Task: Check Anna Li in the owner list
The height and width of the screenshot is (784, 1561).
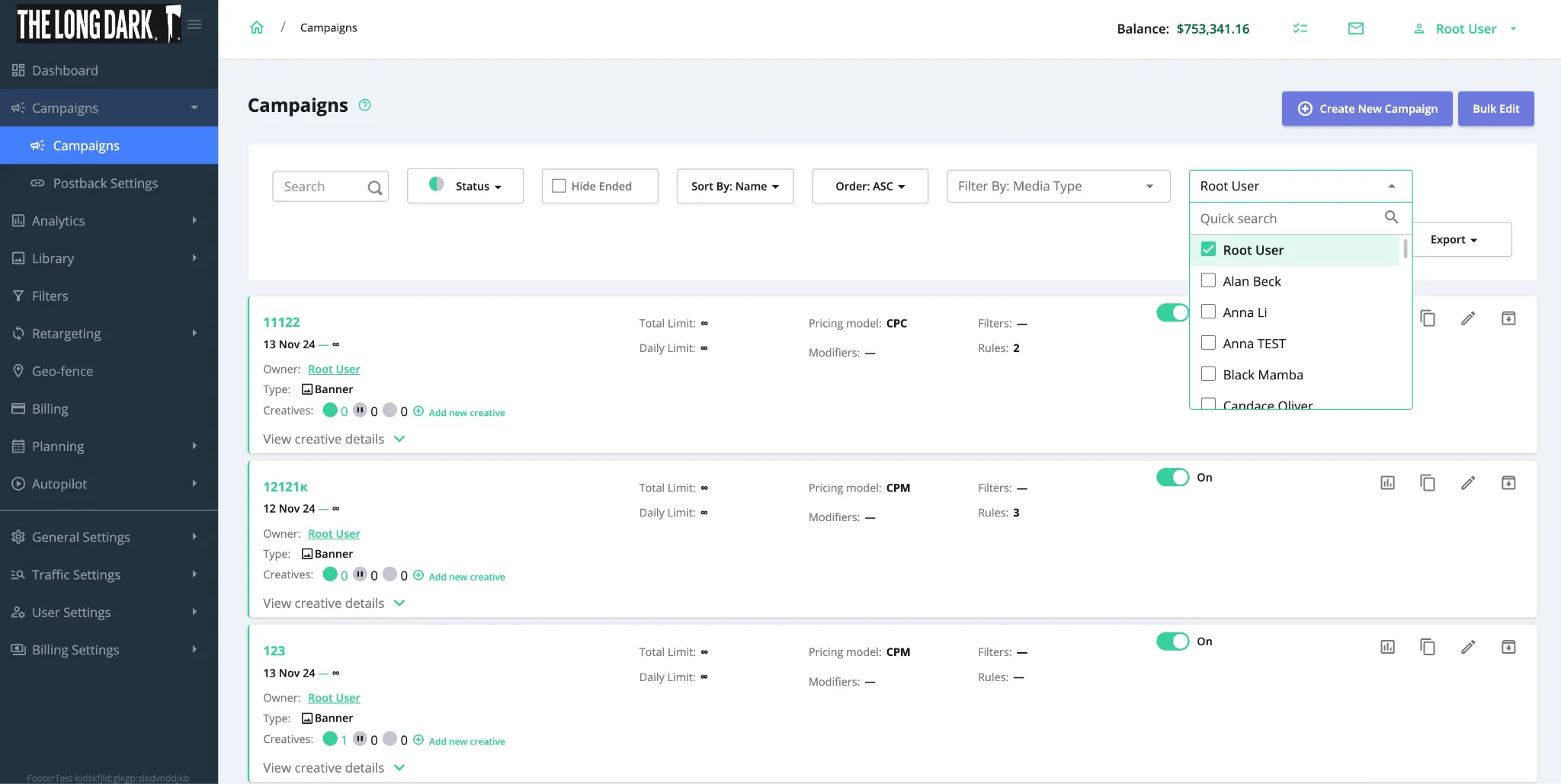Action: pos(1208,312)
